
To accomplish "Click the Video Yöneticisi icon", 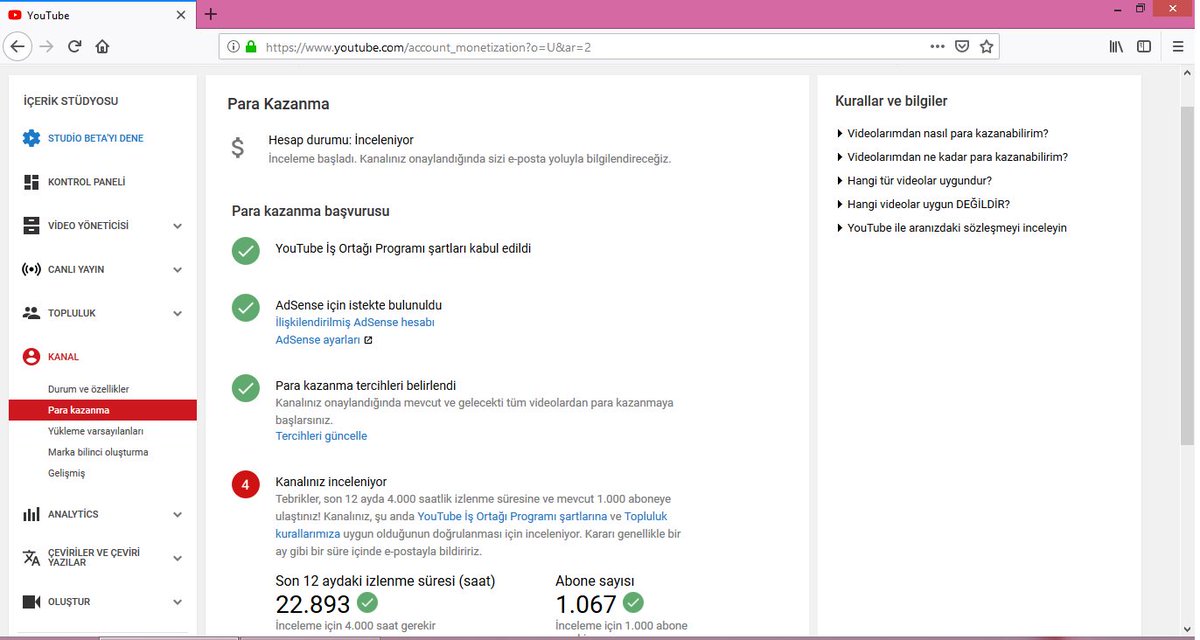I will 31,226.
